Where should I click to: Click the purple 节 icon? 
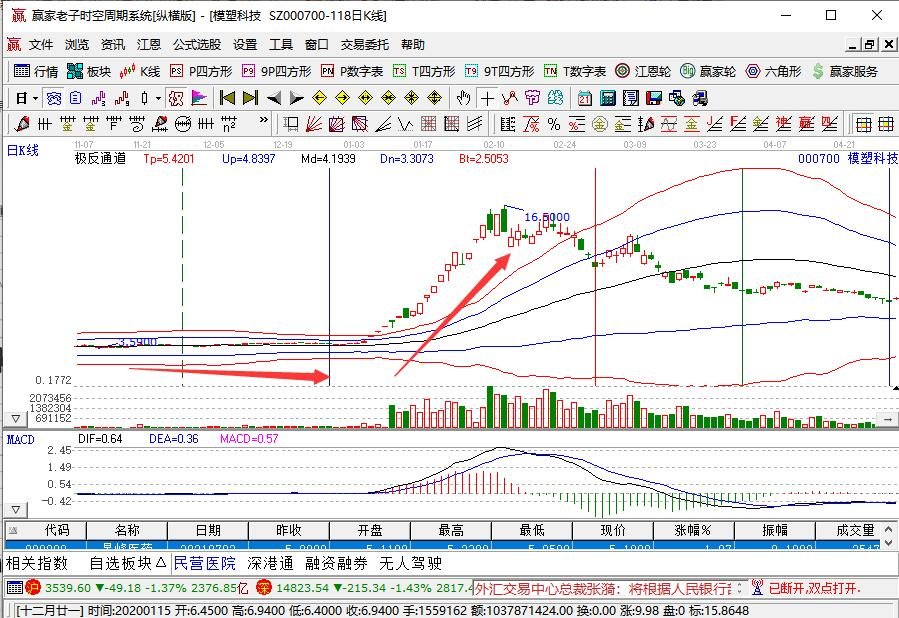(533, 99)
